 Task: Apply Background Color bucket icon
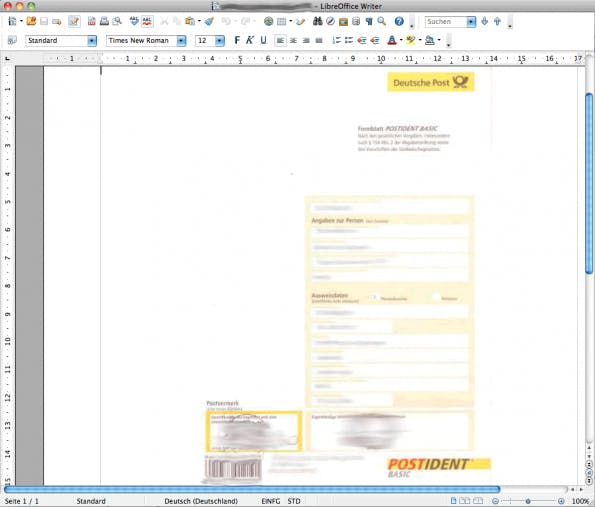coord(430,40)
